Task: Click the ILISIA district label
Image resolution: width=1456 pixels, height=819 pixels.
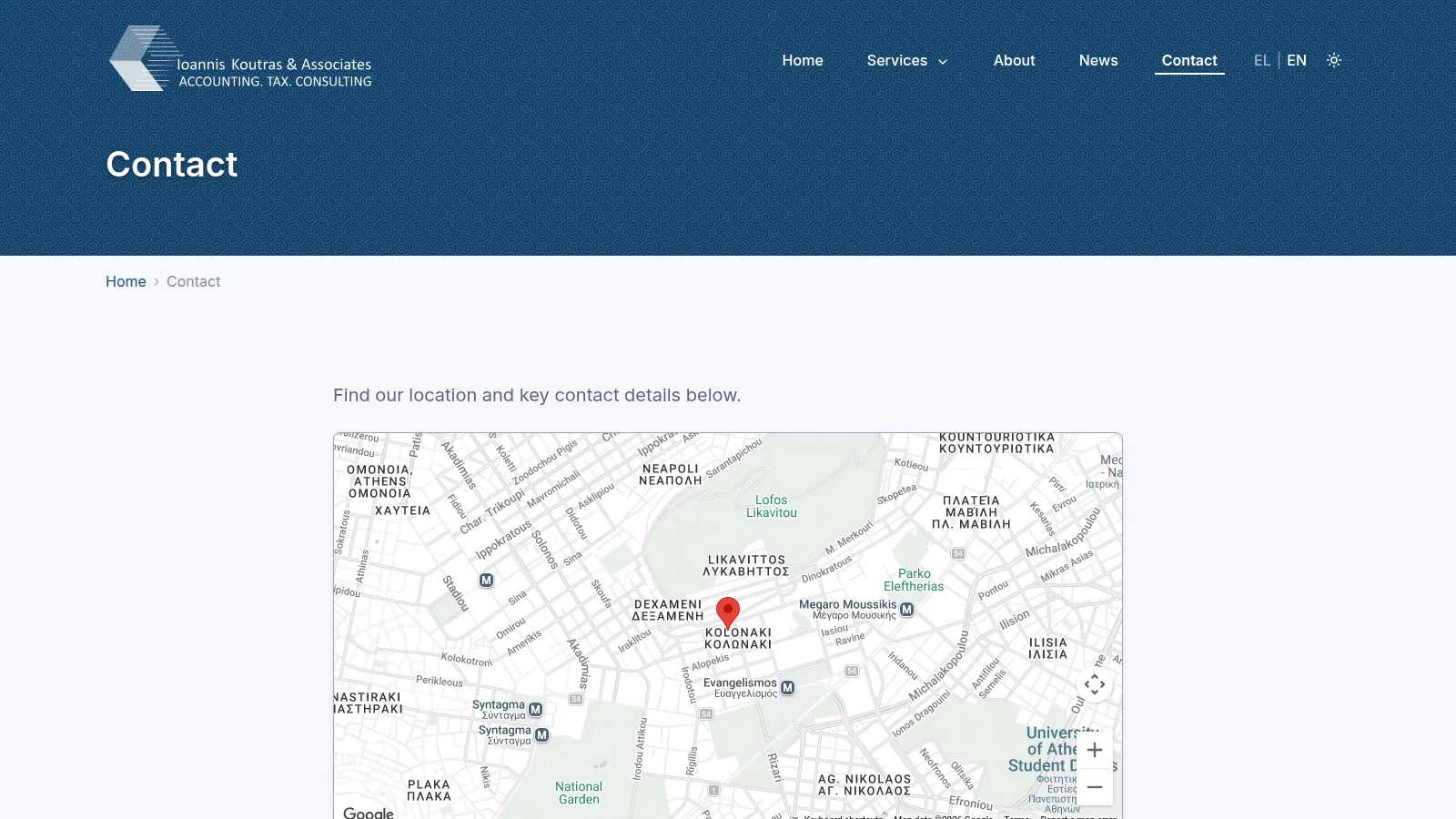Action: (1047, 648)
